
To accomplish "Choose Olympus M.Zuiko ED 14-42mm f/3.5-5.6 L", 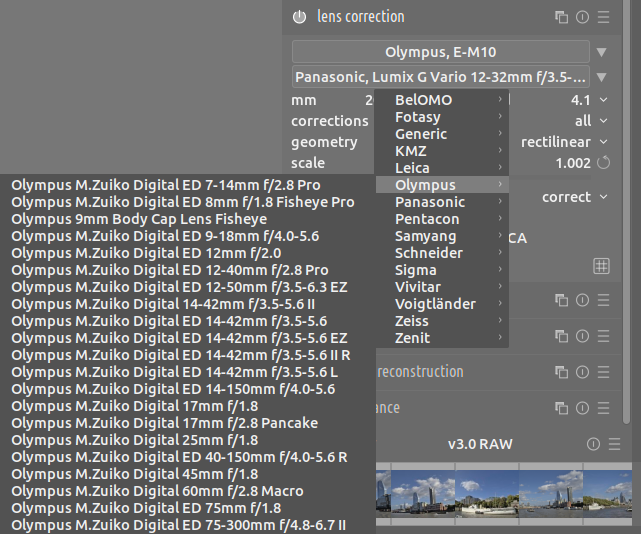I will (x=188, y=372).
